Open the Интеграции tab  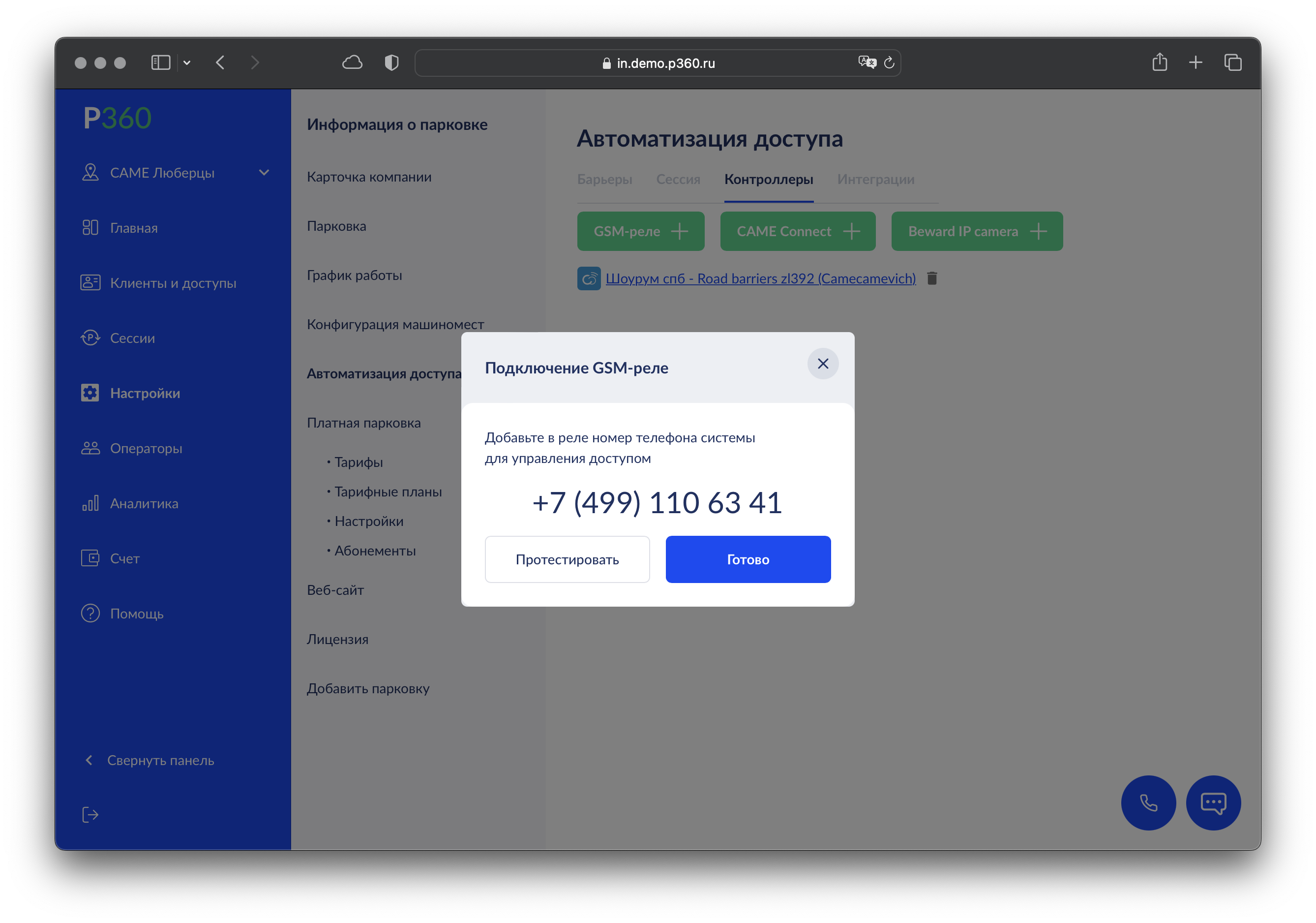coord(875,180)
